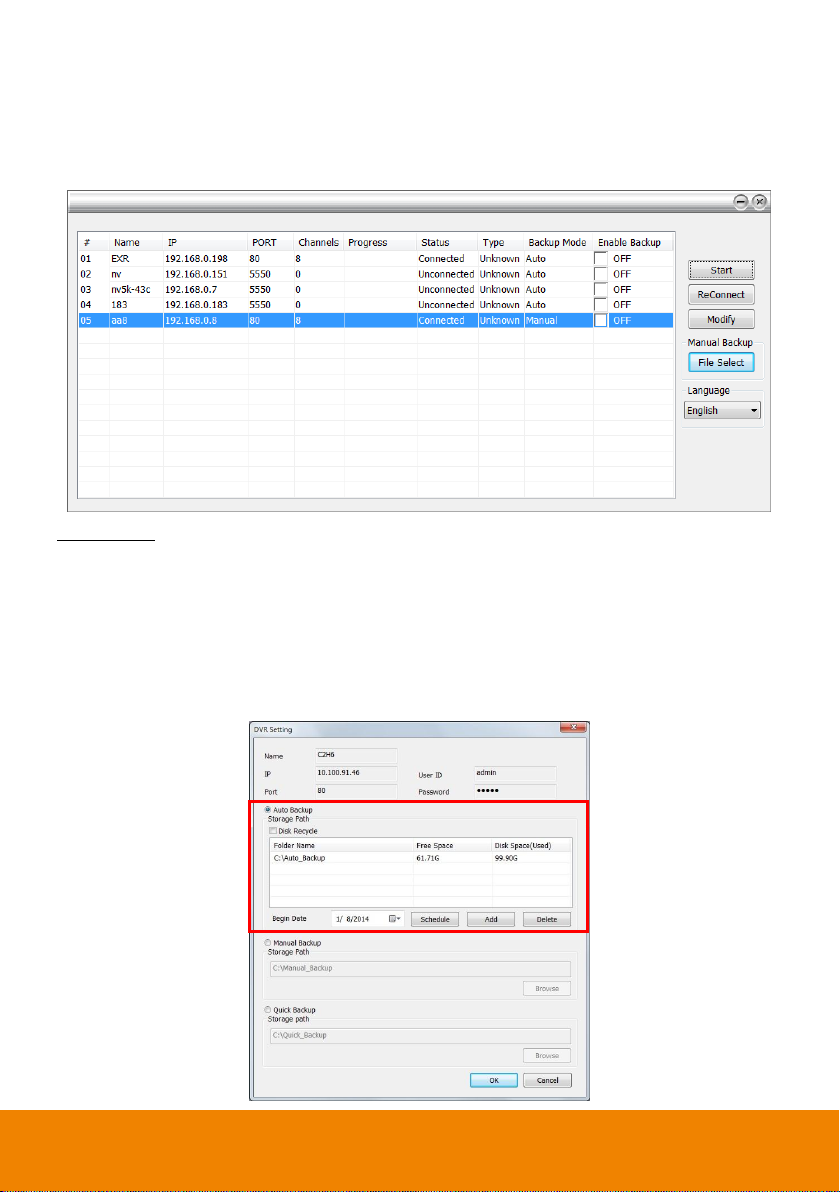This screenshot has width=840, height=1192.
Task: Open File Select for manual backup
Action: 721,363
